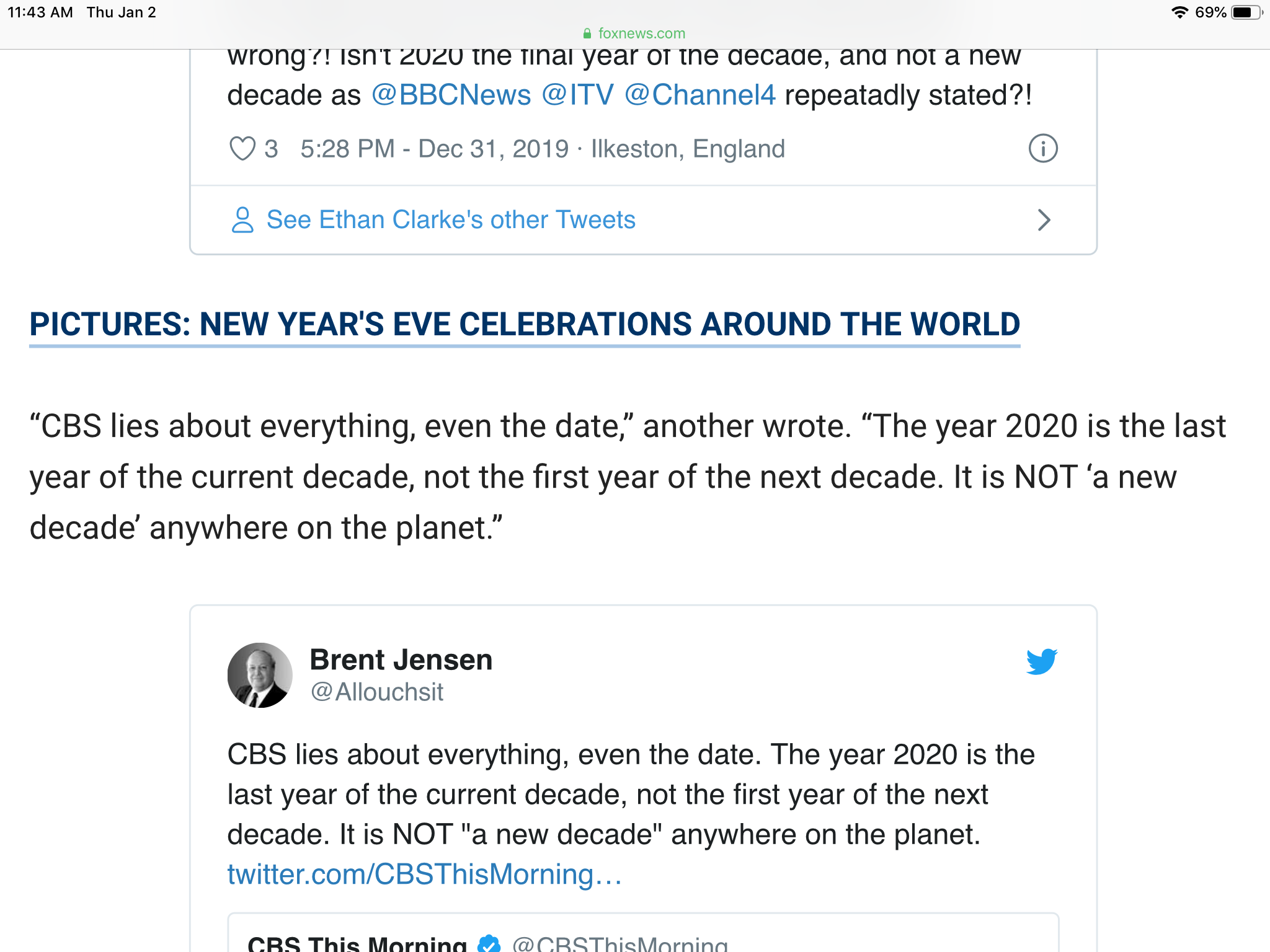
Task: Open the tweet info circle icon
Action: point(1043,149)
